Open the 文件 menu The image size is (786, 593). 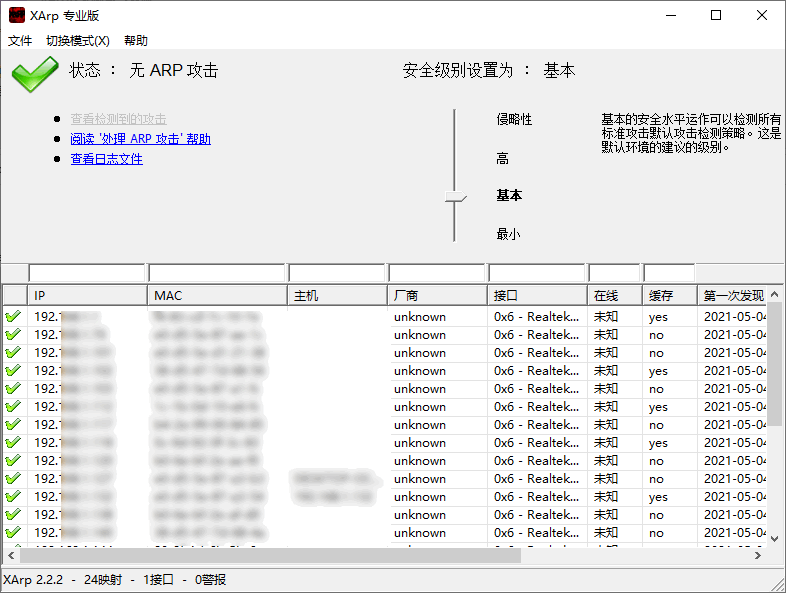(x=20, y=41)
